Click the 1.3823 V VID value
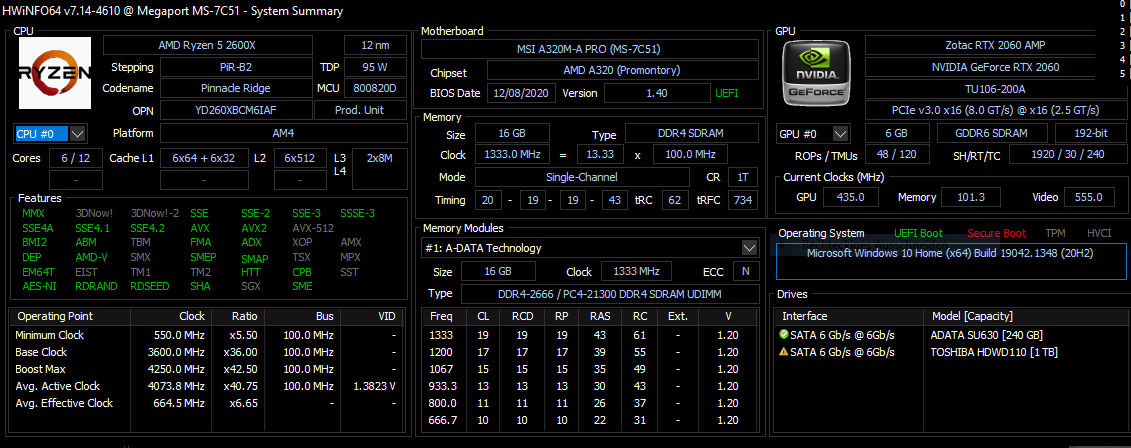The width and height of the screenshot is (1131, 448). click(x=372, y=386)
